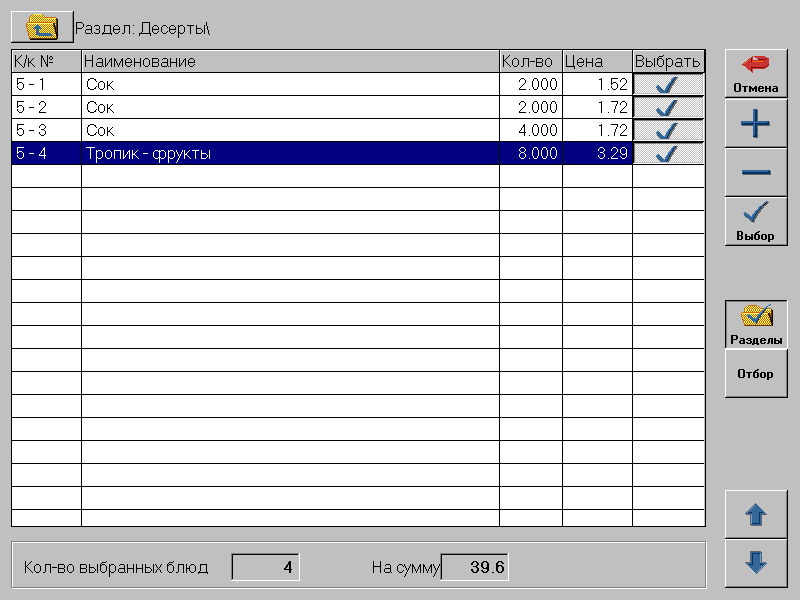The height and width of the screenshot is (600, 800).
Task: Click the total sum field showing 39.6
Action: tap(474, 567)
